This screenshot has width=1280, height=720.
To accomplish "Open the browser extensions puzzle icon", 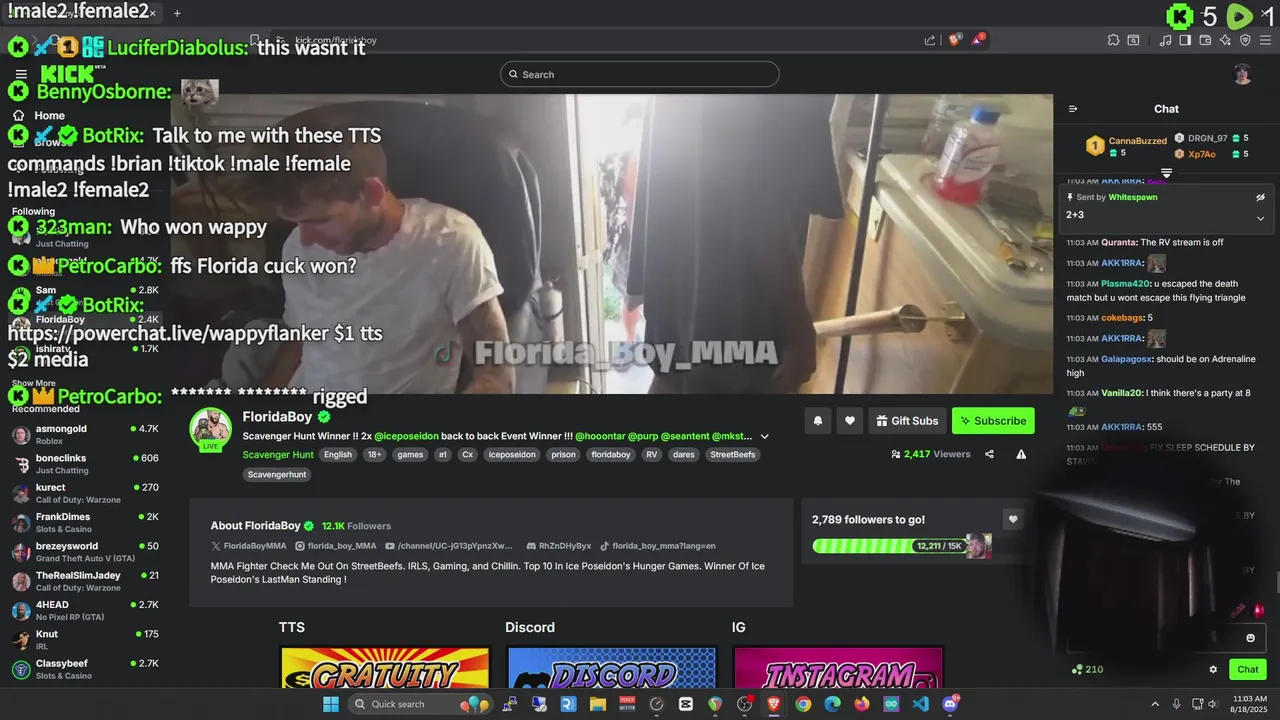I will pos(1113,40).
